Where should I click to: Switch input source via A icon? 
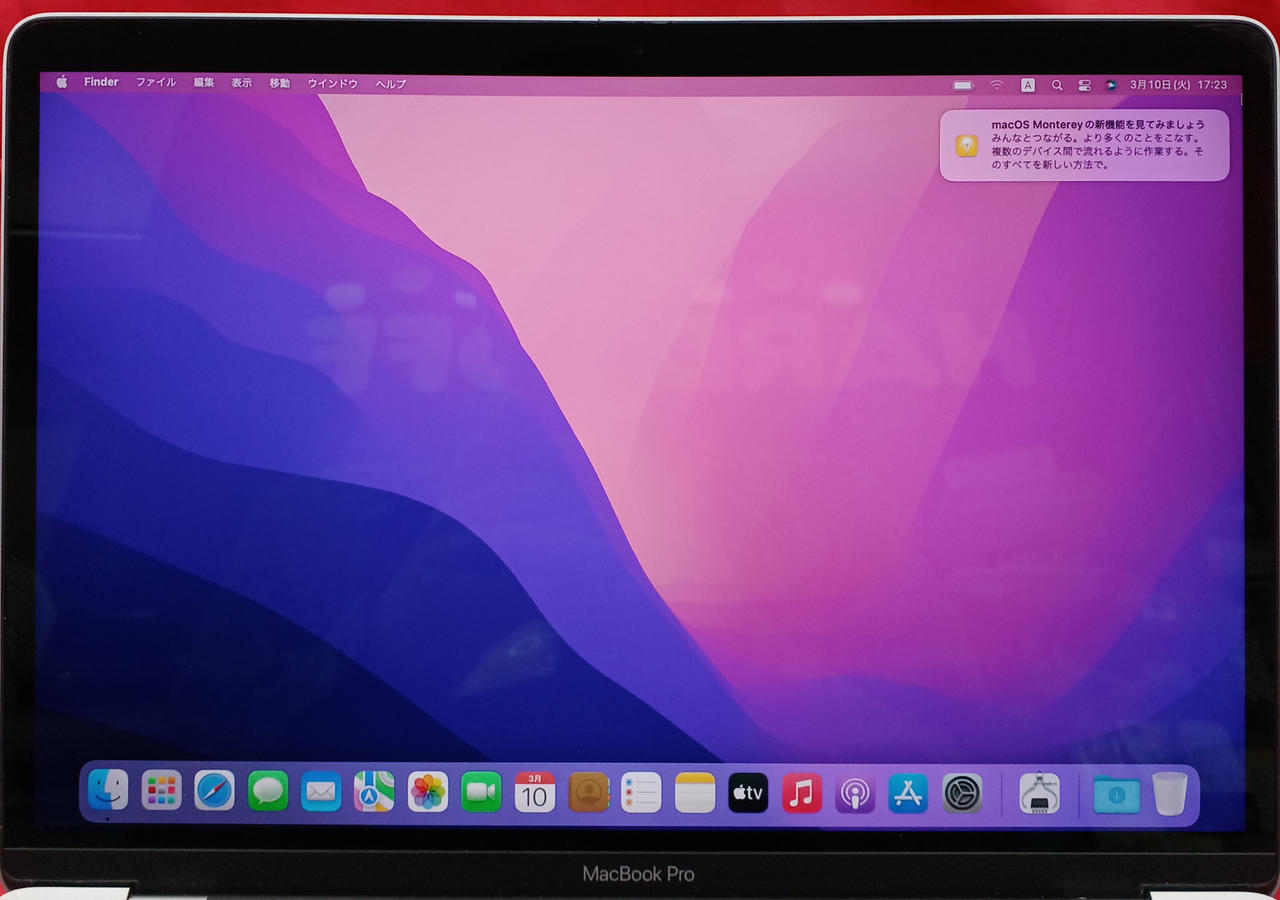tap(1027, 85)
